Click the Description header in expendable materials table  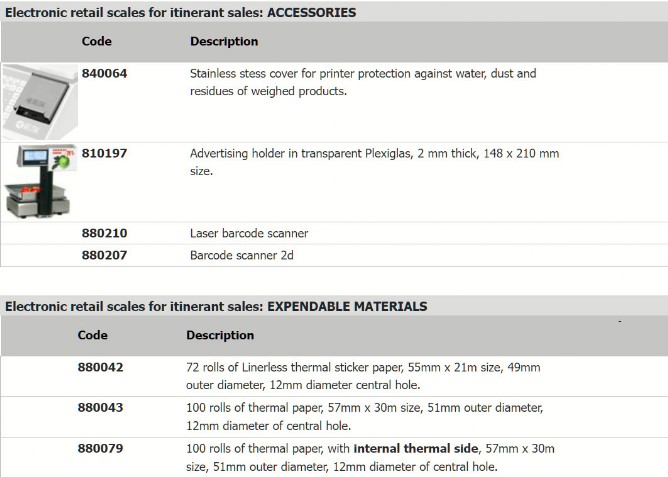click(220, 335)
